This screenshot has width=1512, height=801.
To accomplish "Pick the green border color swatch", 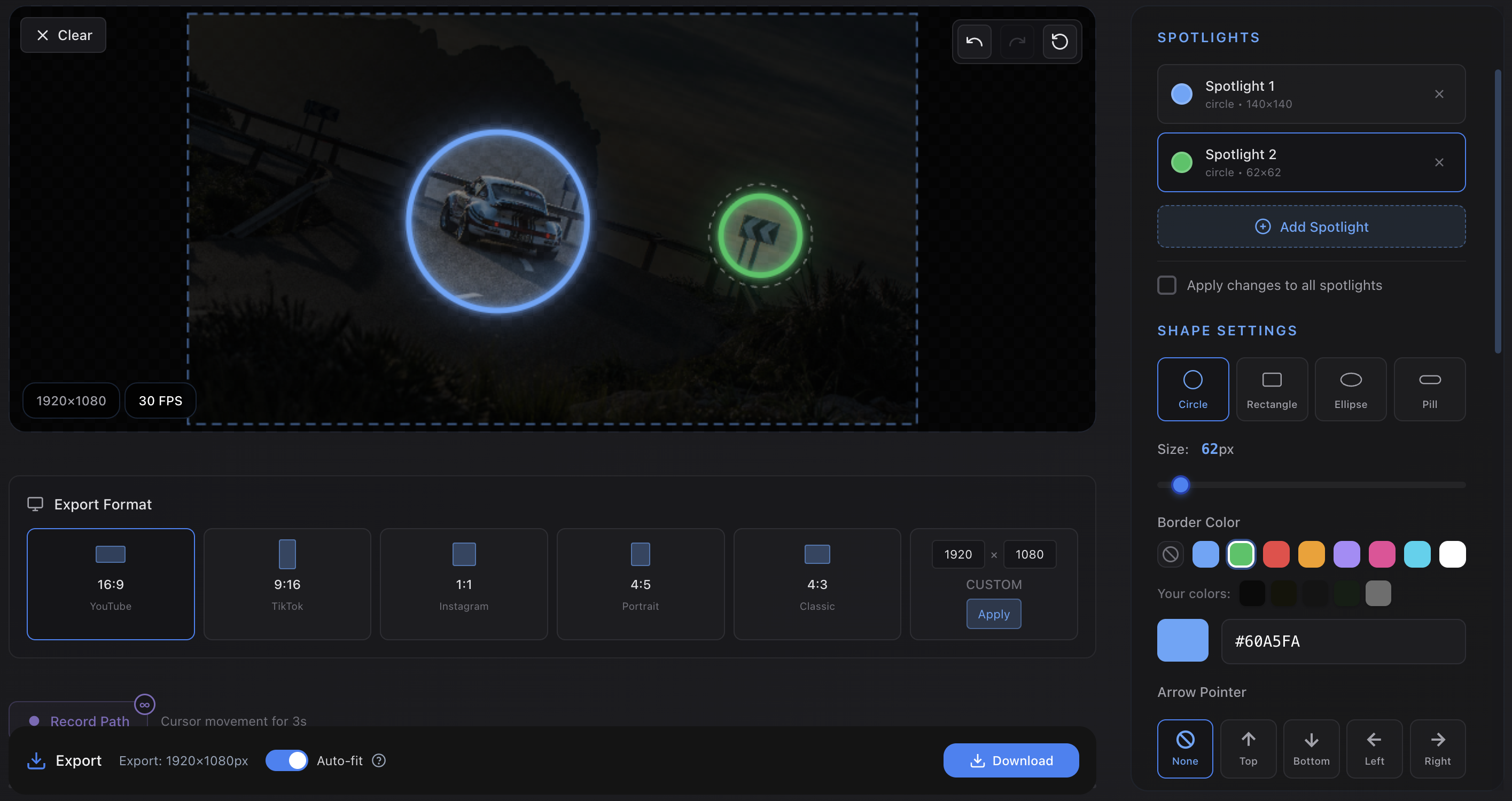I will click(1241, 553).
